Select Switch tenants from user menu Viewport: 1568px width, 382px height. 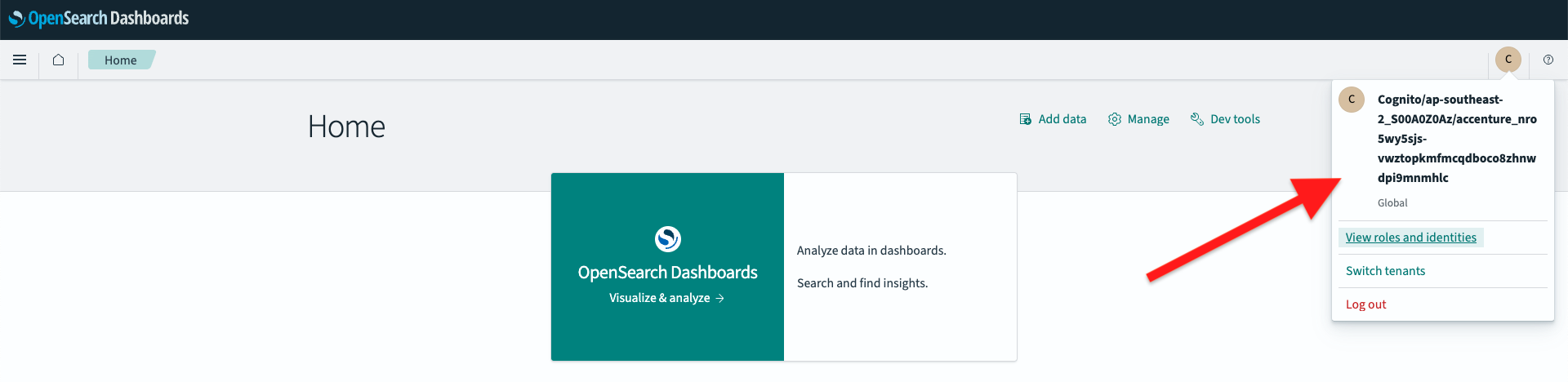[1385, 271]
